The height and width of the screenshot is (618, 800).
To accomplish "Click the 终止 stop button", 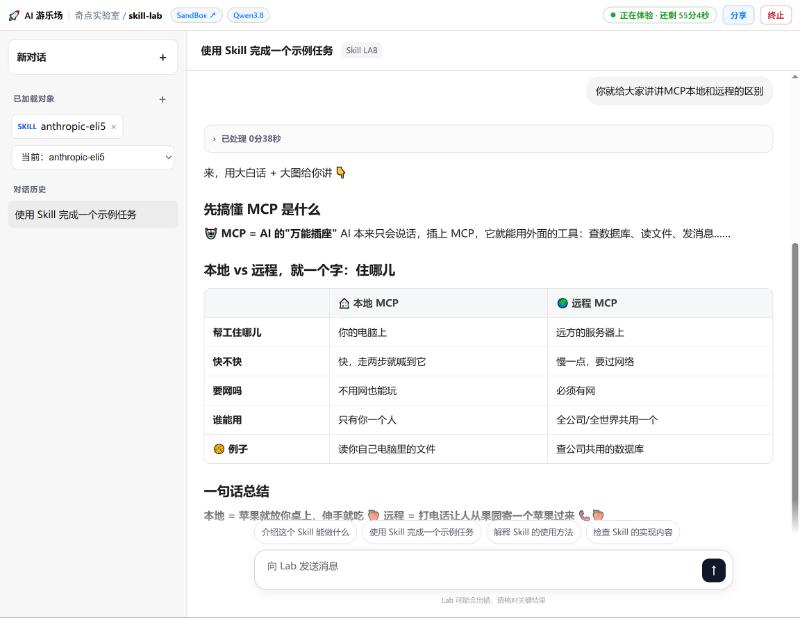I will click(776, 15).
